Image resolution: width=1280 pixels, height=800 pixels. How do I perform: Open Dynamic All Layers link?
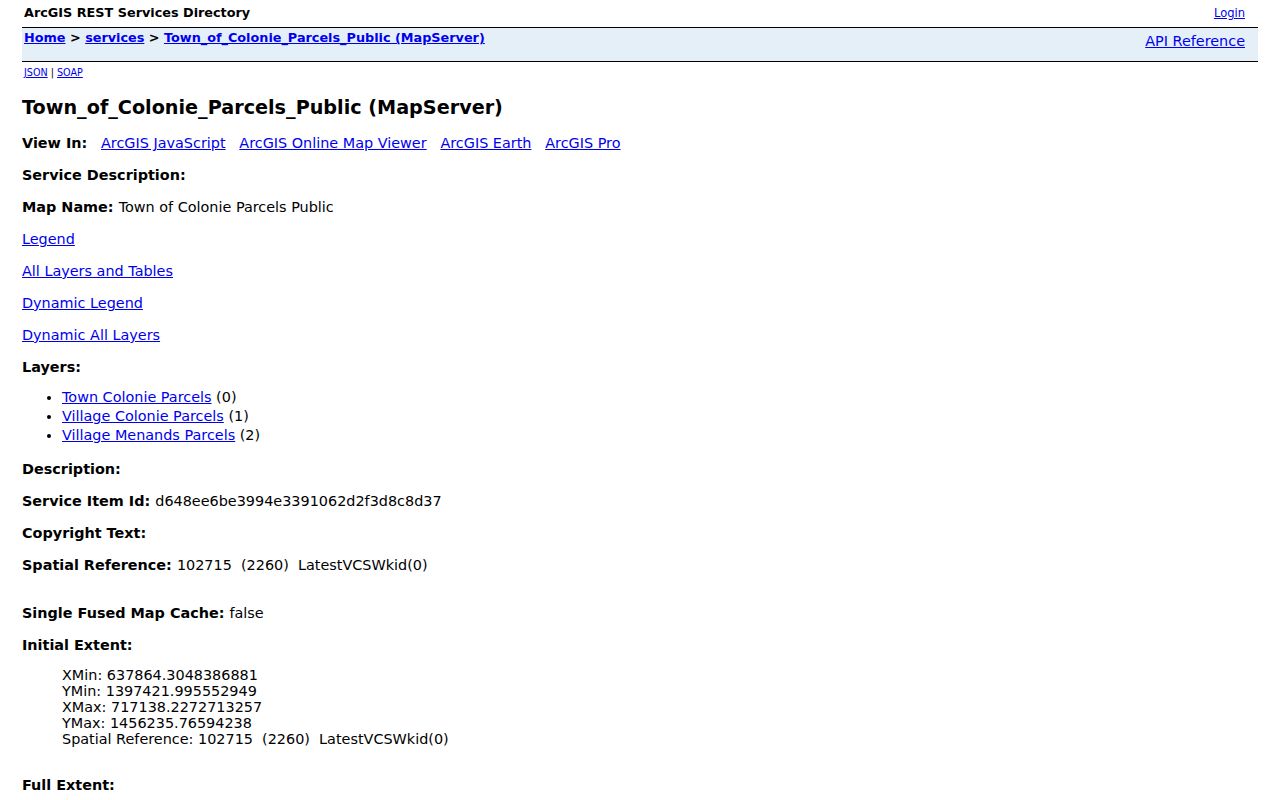pos(91,335)
